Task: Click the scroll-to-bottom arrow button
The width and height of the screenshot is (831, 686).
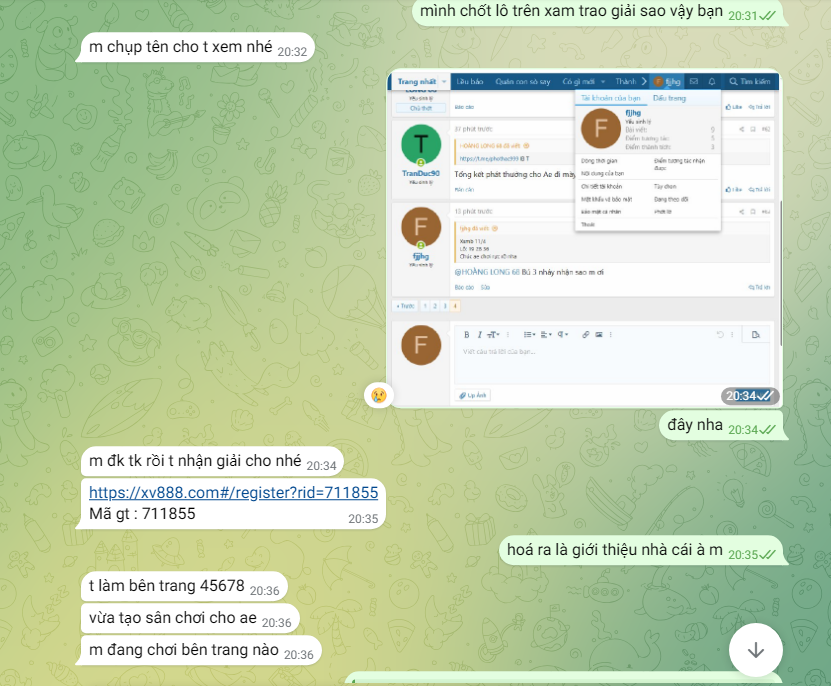Action: [x=756, y=650]
